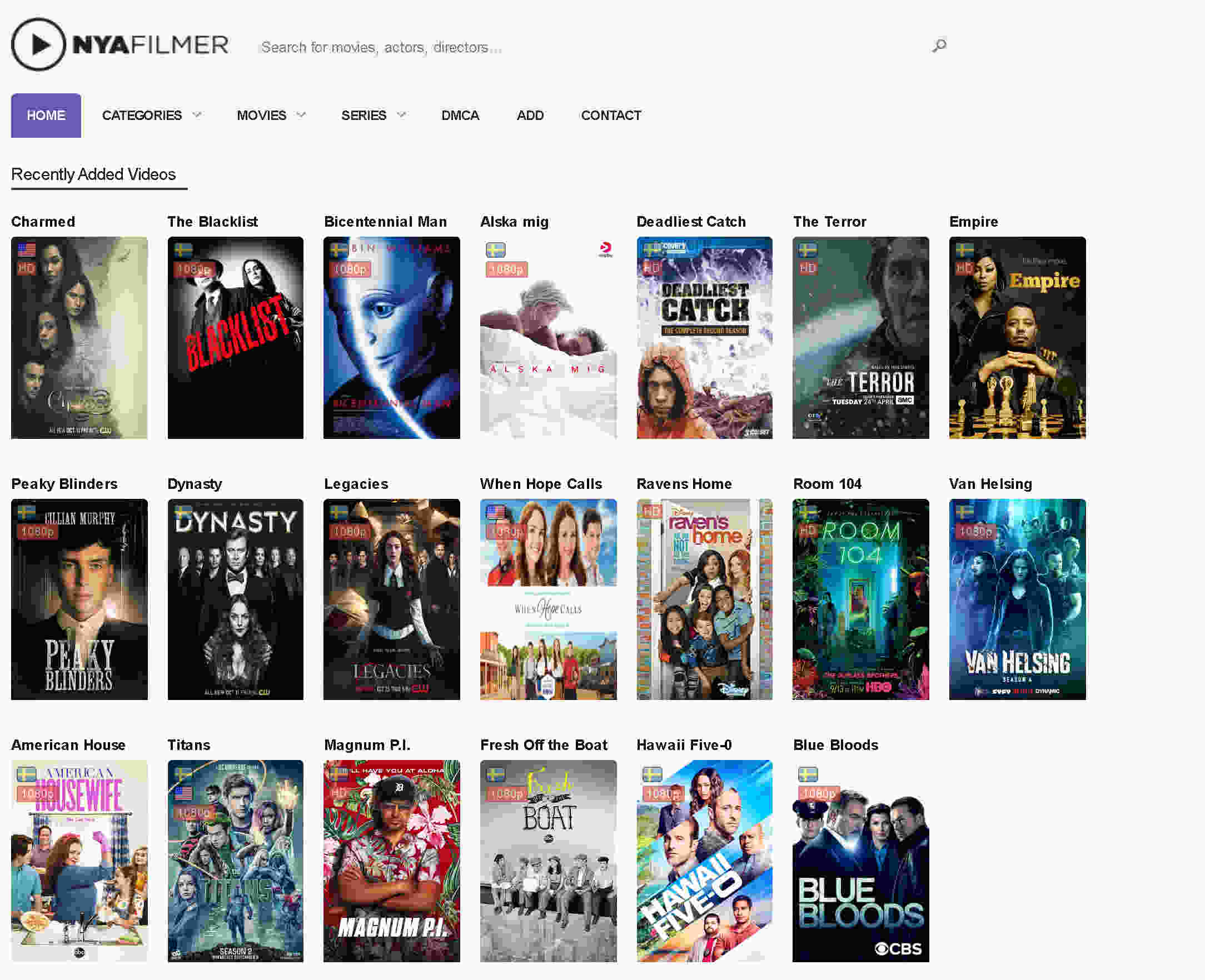Open the Charmed title link
Screen dimensions: 1205x980
pyautogui.click(x=43, y=221)
